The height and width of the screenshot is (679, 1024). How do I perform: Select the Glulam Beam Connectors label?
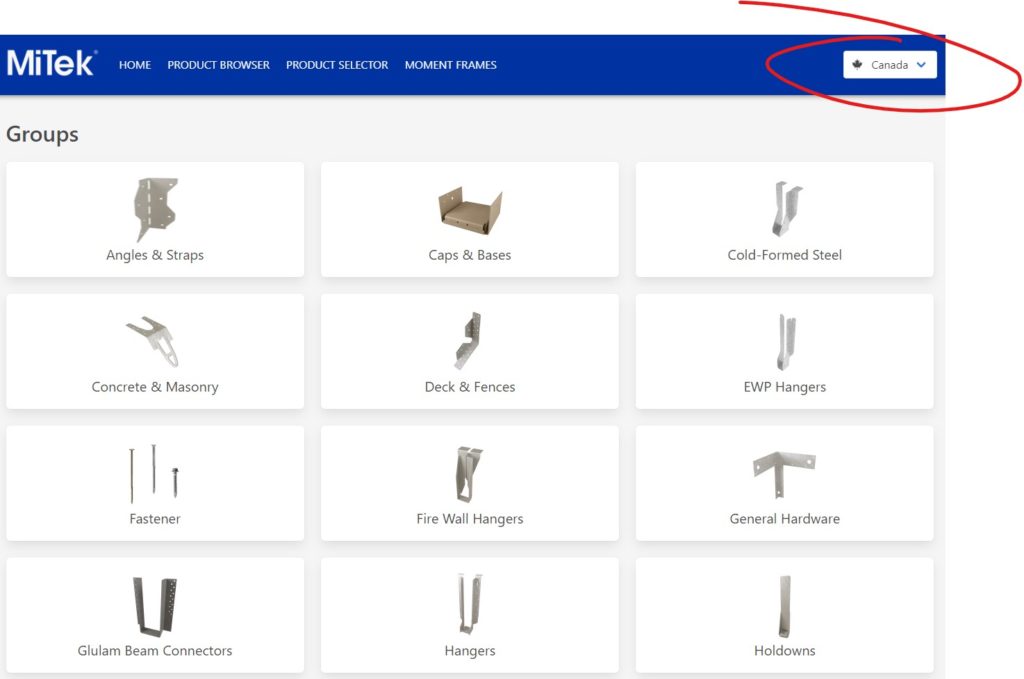(155, 651)
